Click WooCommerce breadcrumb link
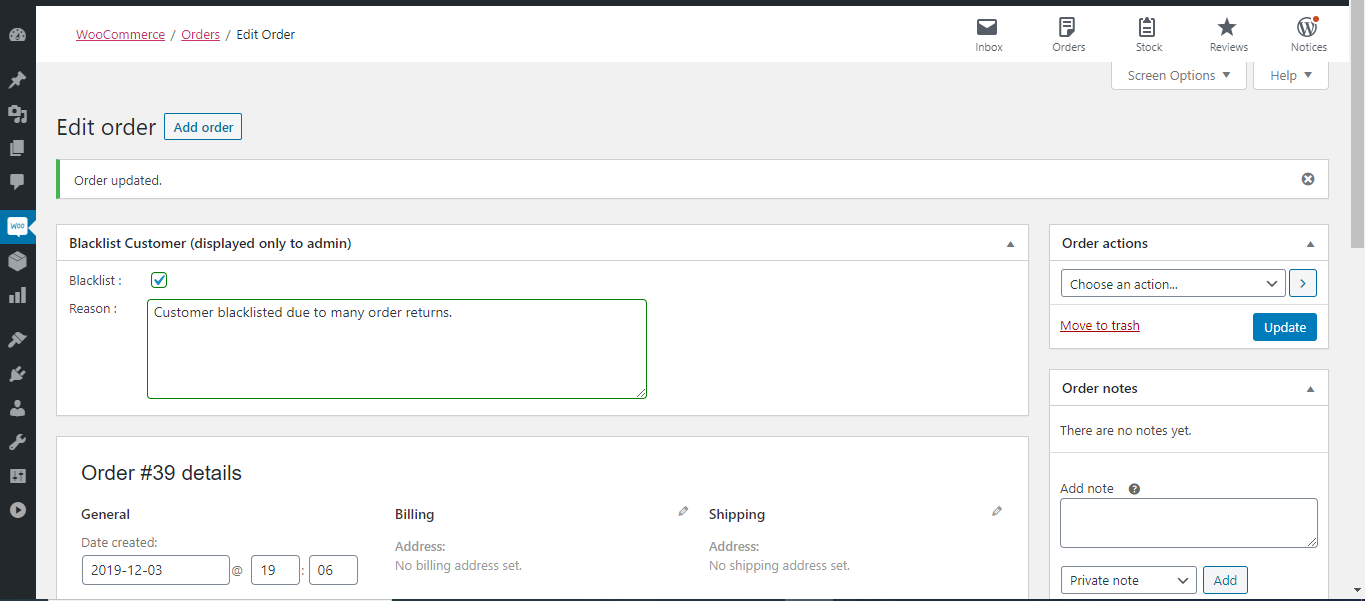 click(x=120, y=34)
